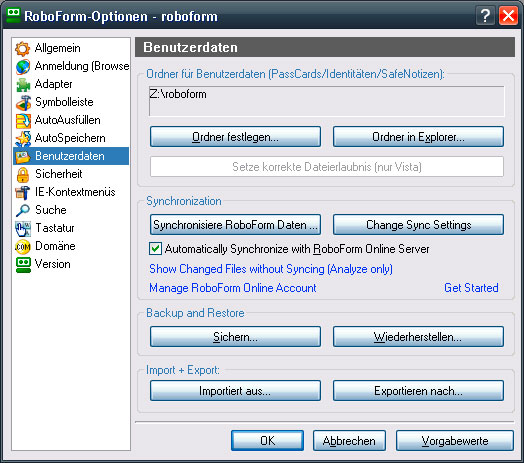Viewport: 524px width, 463px height.
Task: Reset with the Vorgabewerte button
Action: [x=455, y=441]
